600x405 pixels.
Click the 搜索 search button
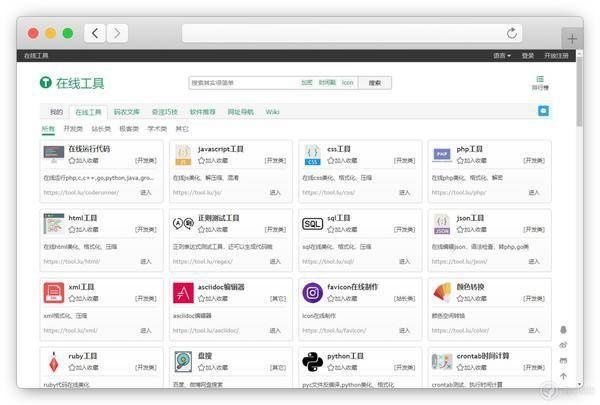(x=375, y=83)
